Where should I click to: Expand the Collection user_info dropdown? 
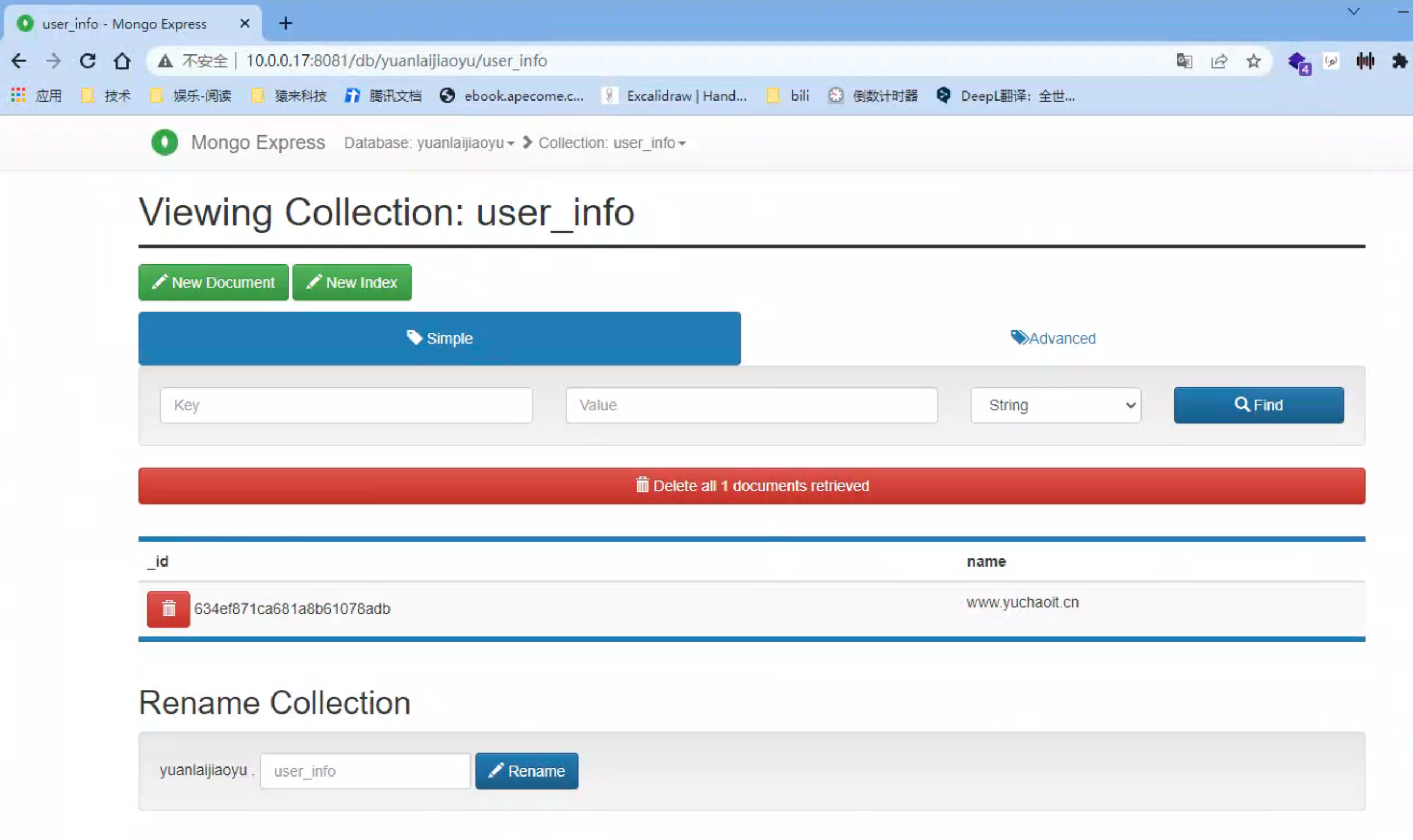612,143
